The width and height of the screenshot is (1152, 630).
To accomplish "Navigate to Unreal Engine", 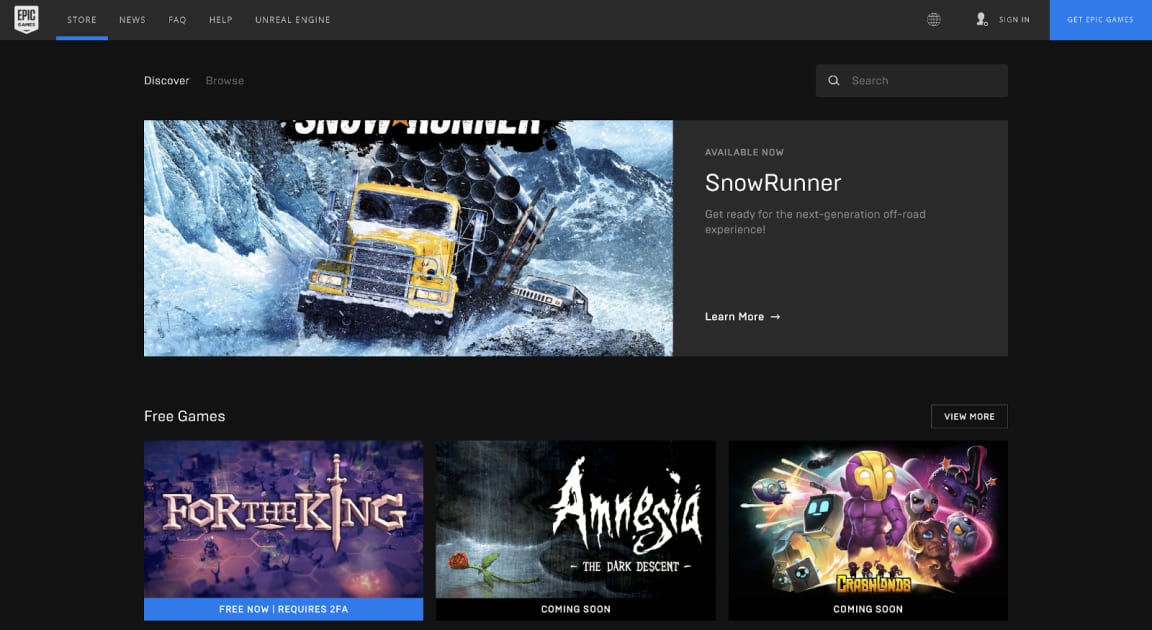I will (x=292, y=20).
